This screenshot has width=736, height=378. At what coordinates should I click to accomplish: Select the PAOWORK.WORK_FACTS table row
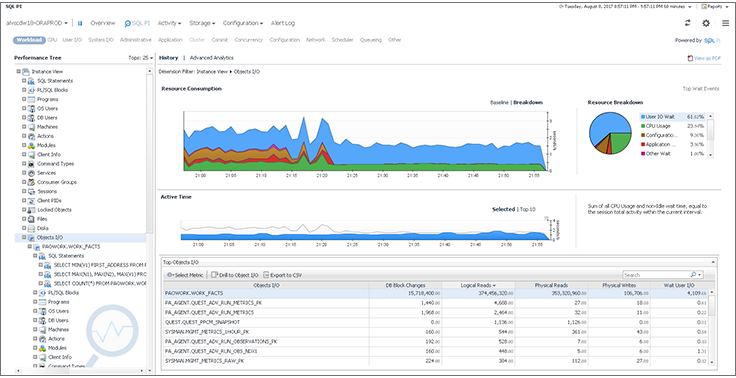(436, 293)
